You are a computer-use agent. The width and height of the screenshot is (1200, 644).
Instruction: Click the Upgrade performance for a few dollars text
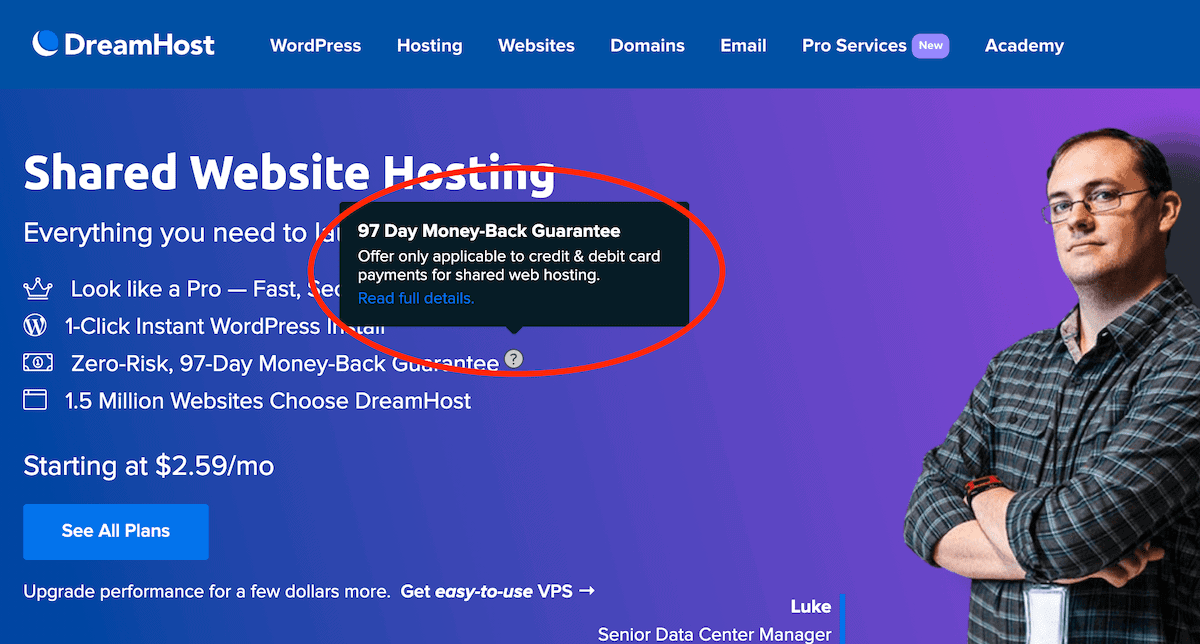click(207, 591)
